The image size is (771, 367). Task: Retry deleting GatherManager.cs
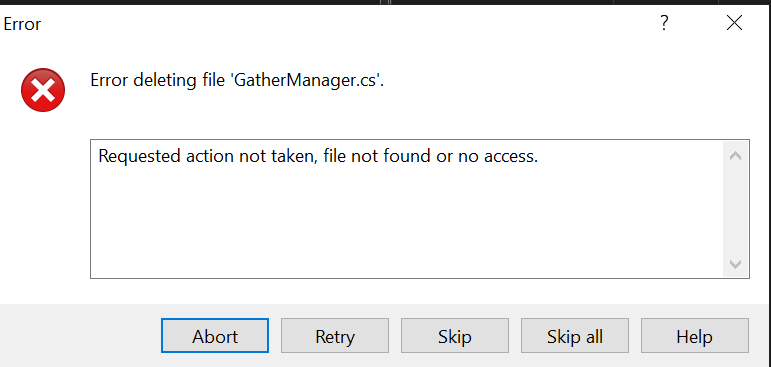(335, 336)
